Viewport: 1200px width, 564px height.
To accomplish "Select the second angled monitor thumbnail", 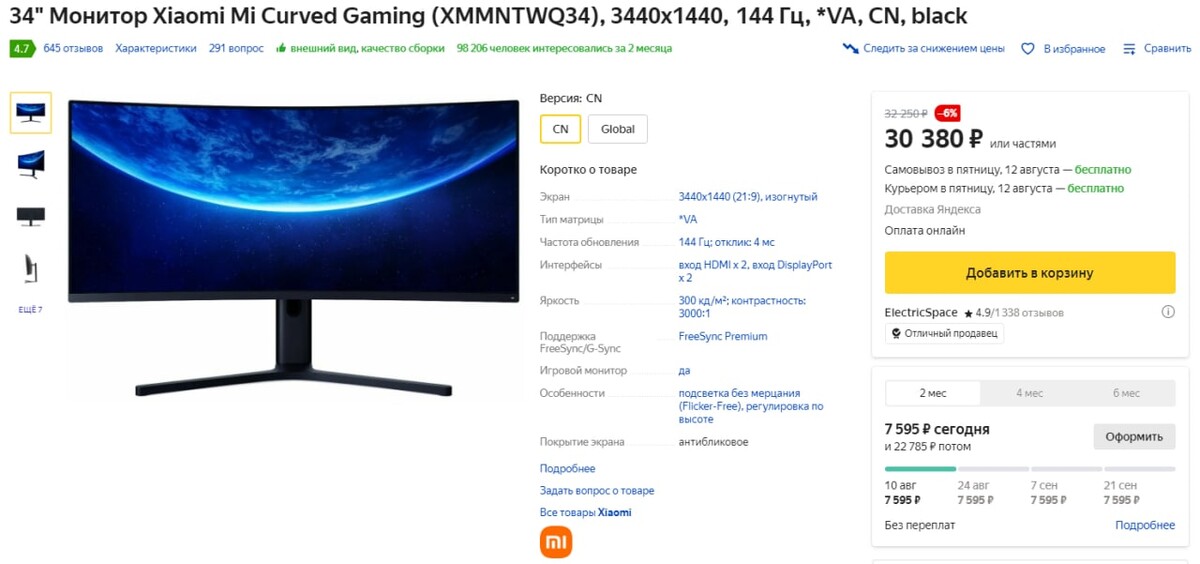I will click(30, 164).
